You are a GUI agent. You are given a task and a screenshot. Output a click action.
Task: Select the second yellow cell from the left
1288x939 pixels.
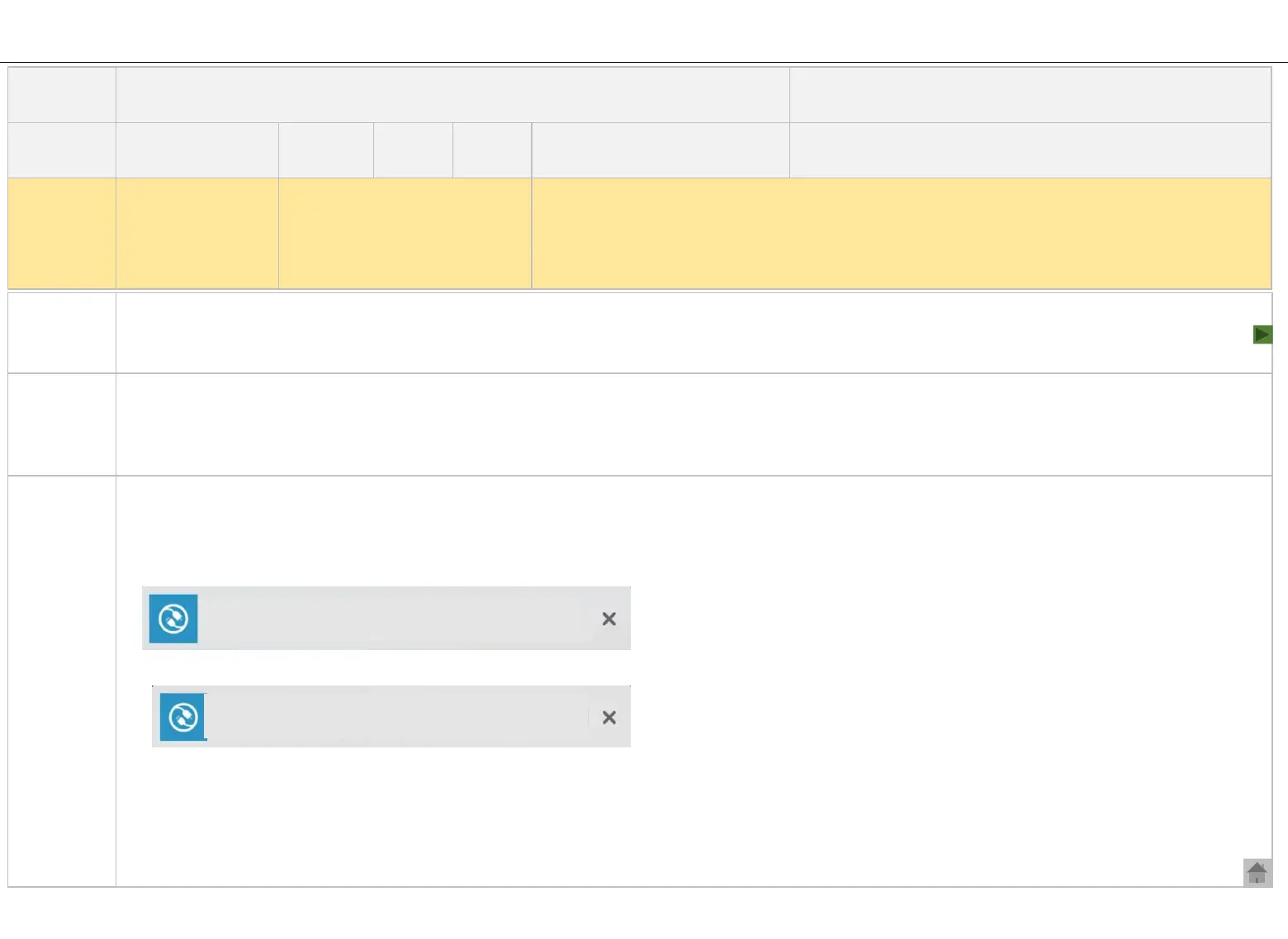[197, 233]
